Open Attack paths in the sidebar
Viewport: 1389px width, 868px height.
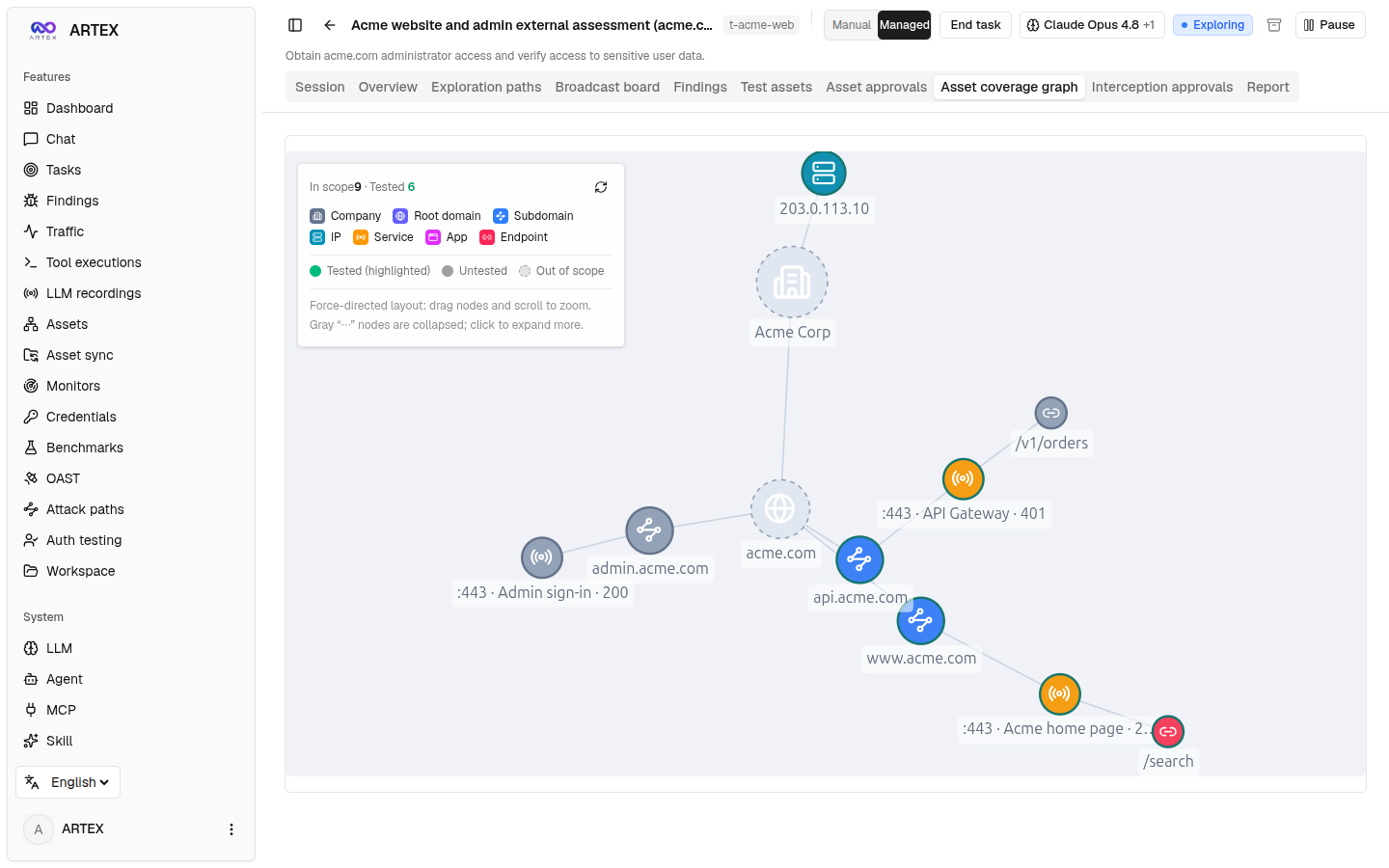coord(131,509)
